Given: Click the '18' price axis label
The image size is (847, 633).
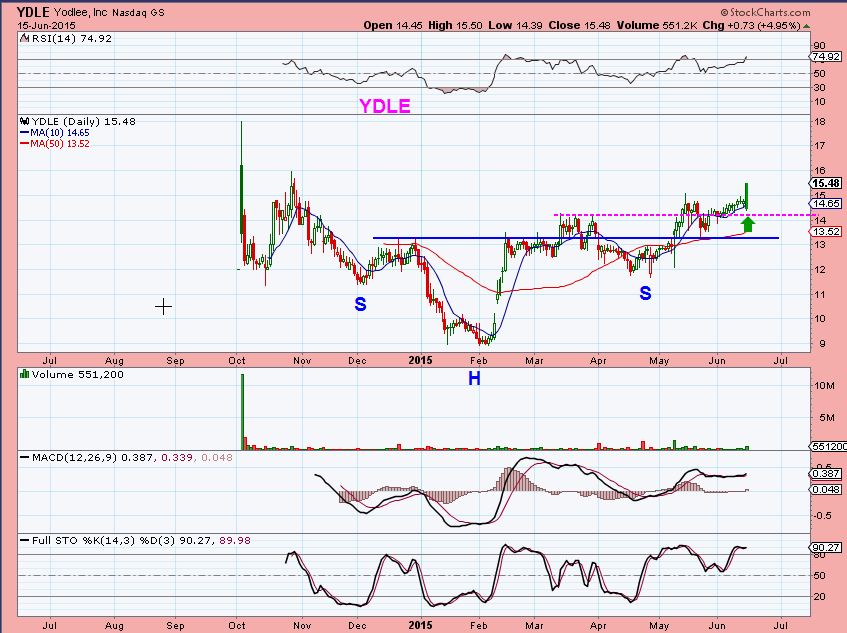Looking at the screenshot, I should (x=820, y=122).
